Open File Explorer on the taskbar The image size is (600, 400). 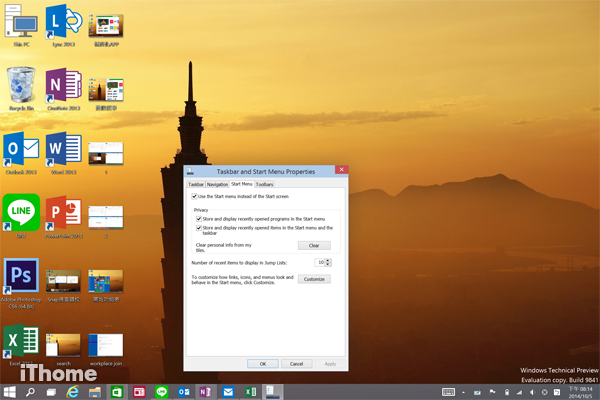(93, 391)
